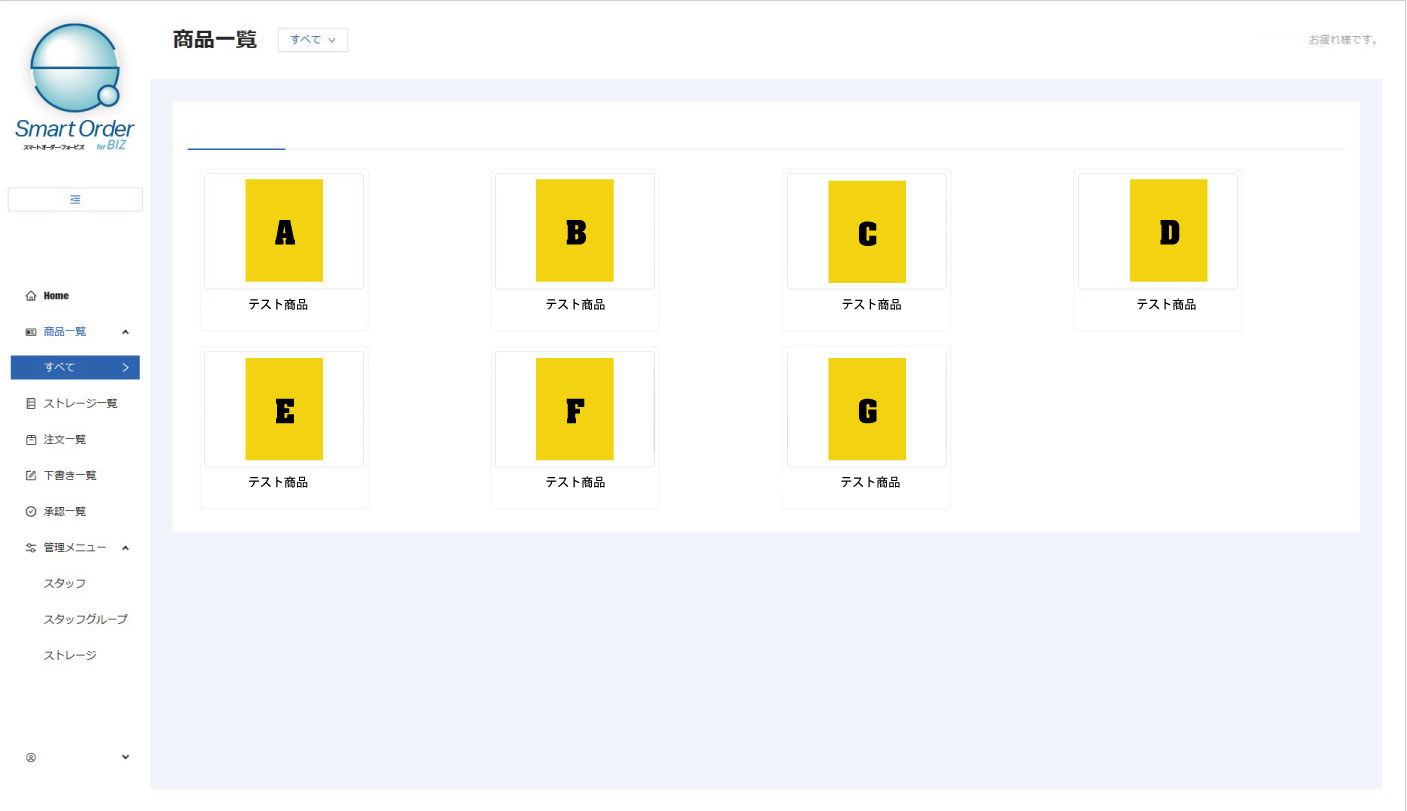Open product thumbnail C
1407x811 pixels.
[867, 231]
